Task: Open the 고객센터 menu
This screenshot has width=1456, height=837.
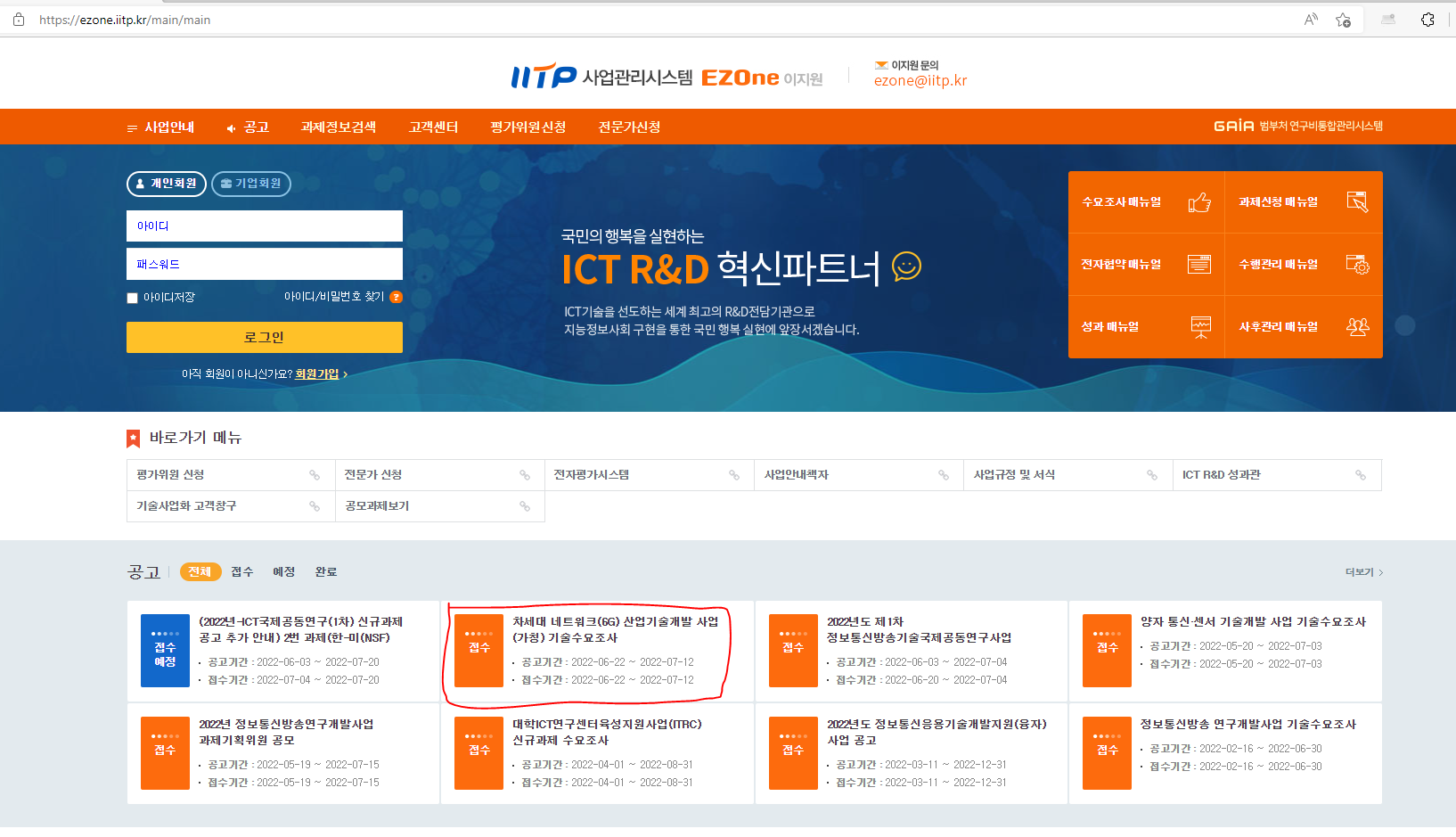Action: tap(434, 127)
